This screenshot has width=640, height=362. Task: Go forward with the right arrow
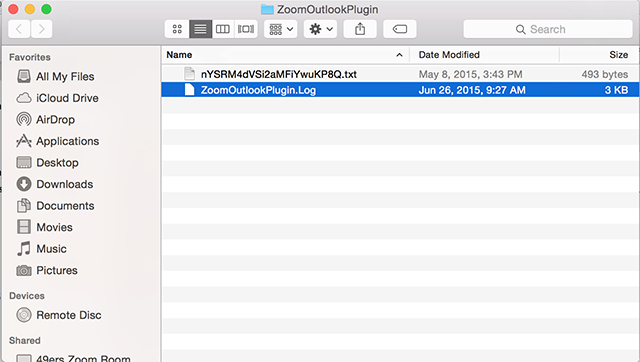coord(41,29)
